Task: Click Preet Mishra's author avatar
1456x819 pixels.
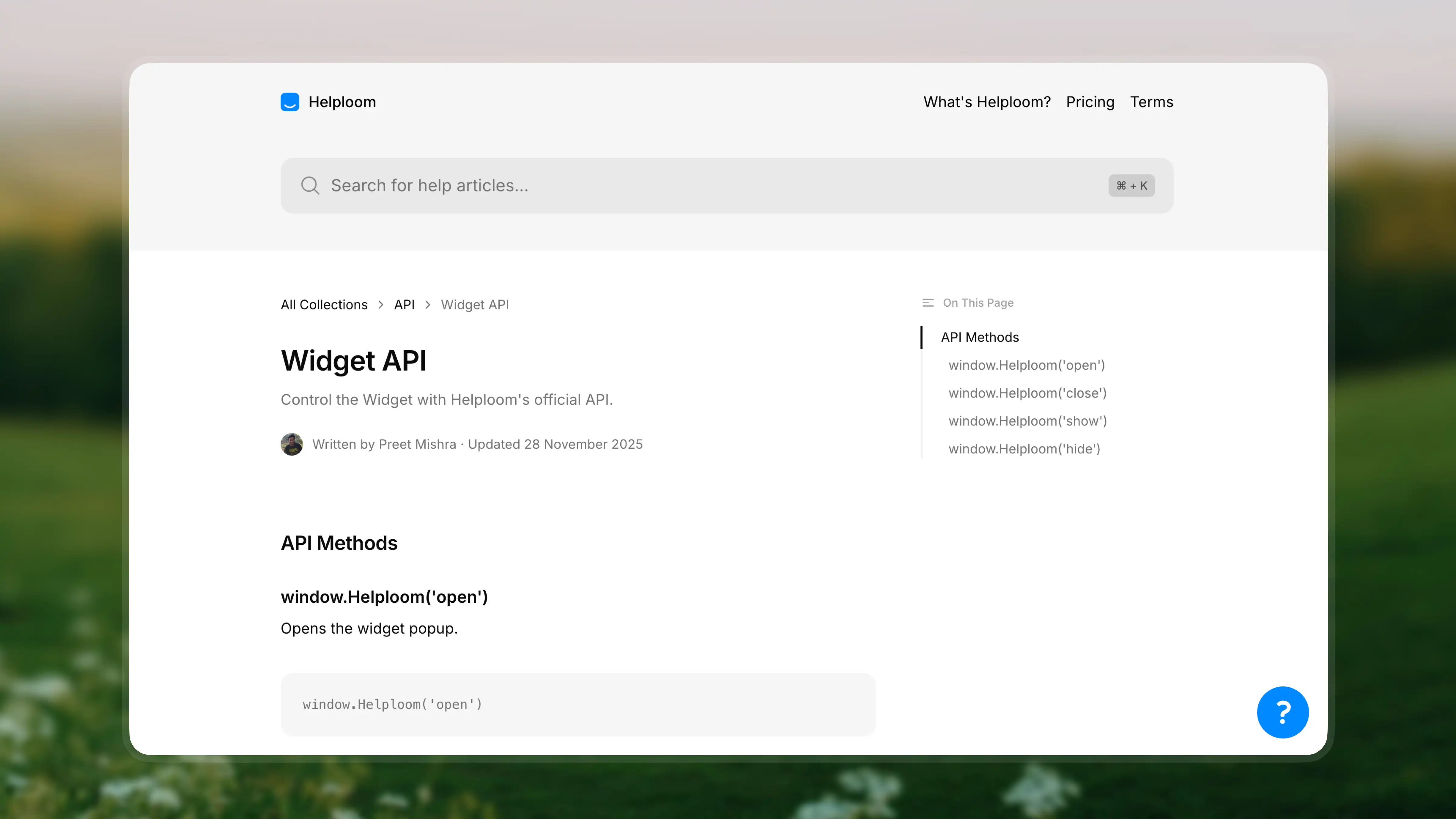Action: click(x=292, y=444)
